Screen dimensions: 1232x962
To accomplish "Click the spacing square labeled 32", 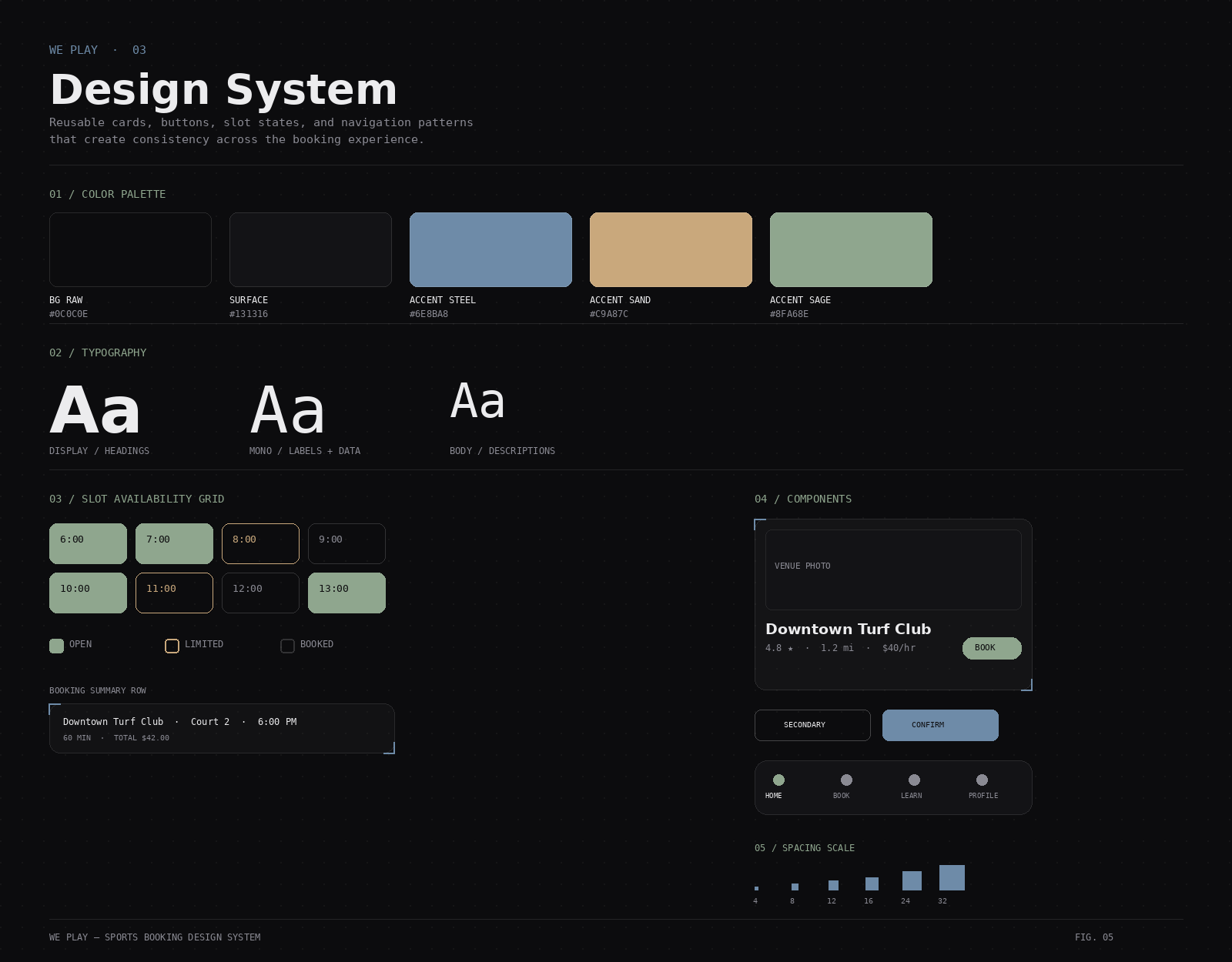I will pos(952,877).
